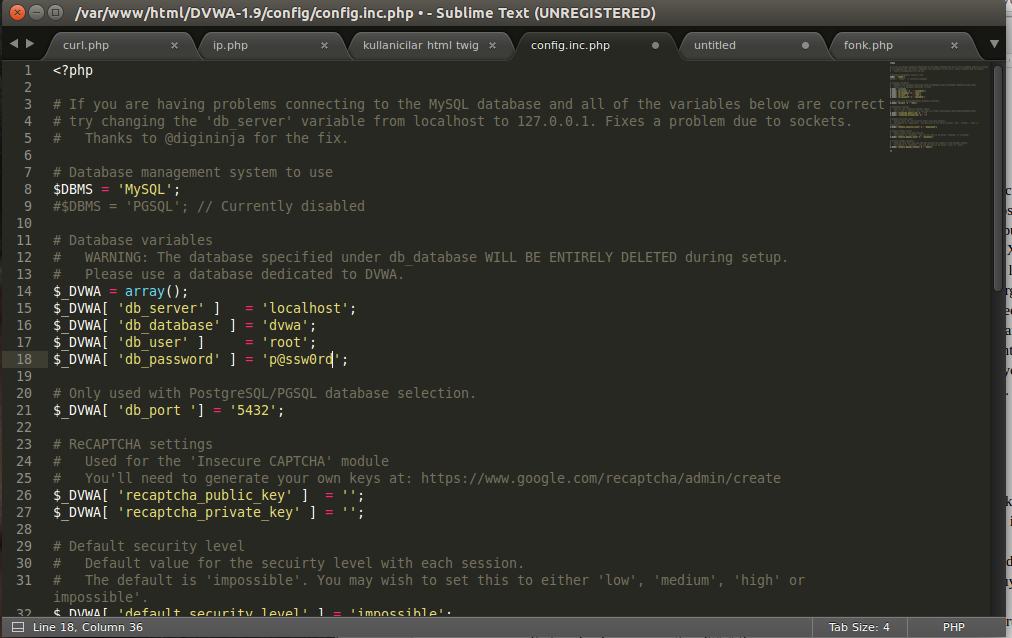Open the Tab Size: 4 menu
The image size is (1012, 638).
pos(859,627)
